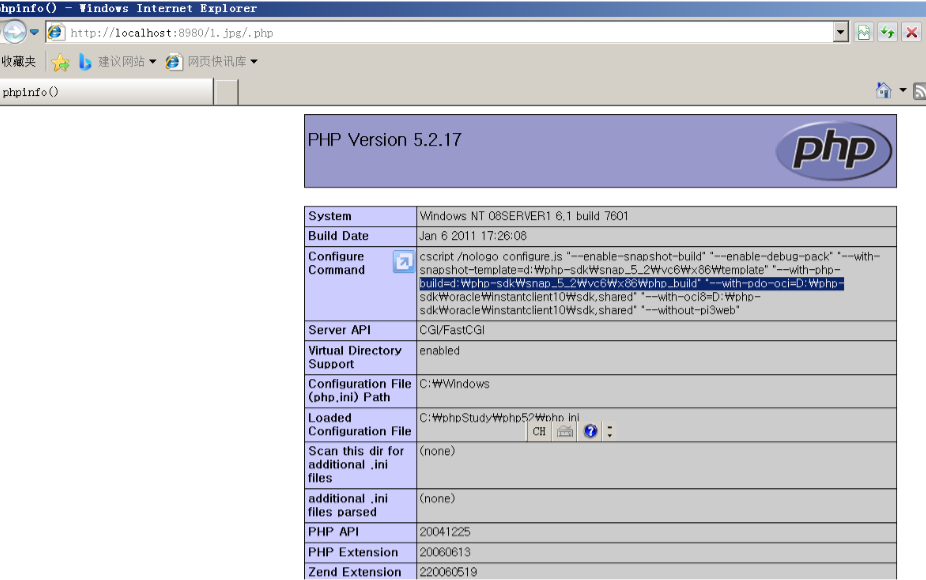The width and height of the screenshot is (926, 580).
Task: Click the CH language indicator button
Action: click(x=539, y=431)
